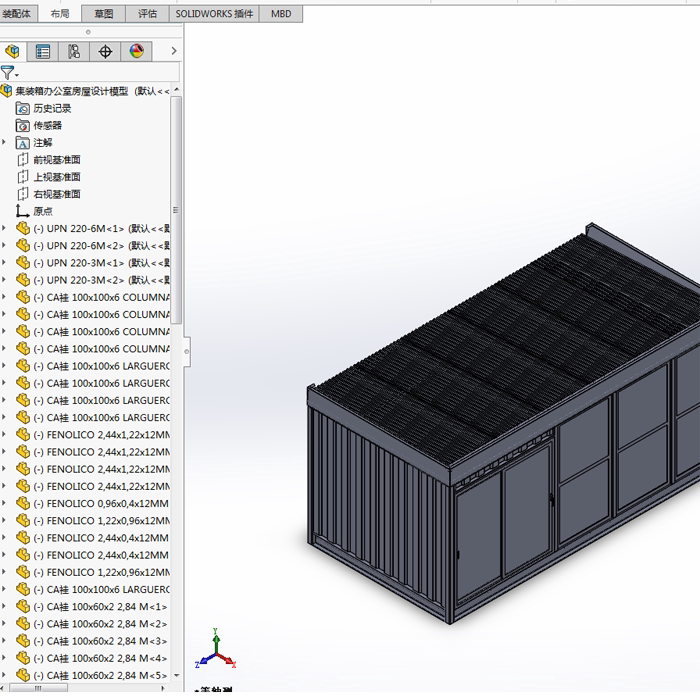The width and height of the screenshot is (700, 700).
Task: Switch to the SOLIDWORKS 插件 tab
Action: [214, 14]
